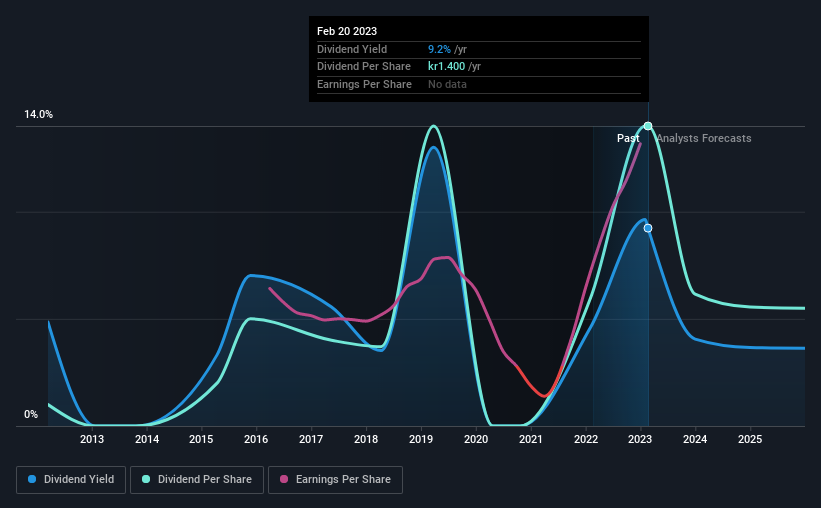Click the No data earnings value

click(x=447, y=84)
